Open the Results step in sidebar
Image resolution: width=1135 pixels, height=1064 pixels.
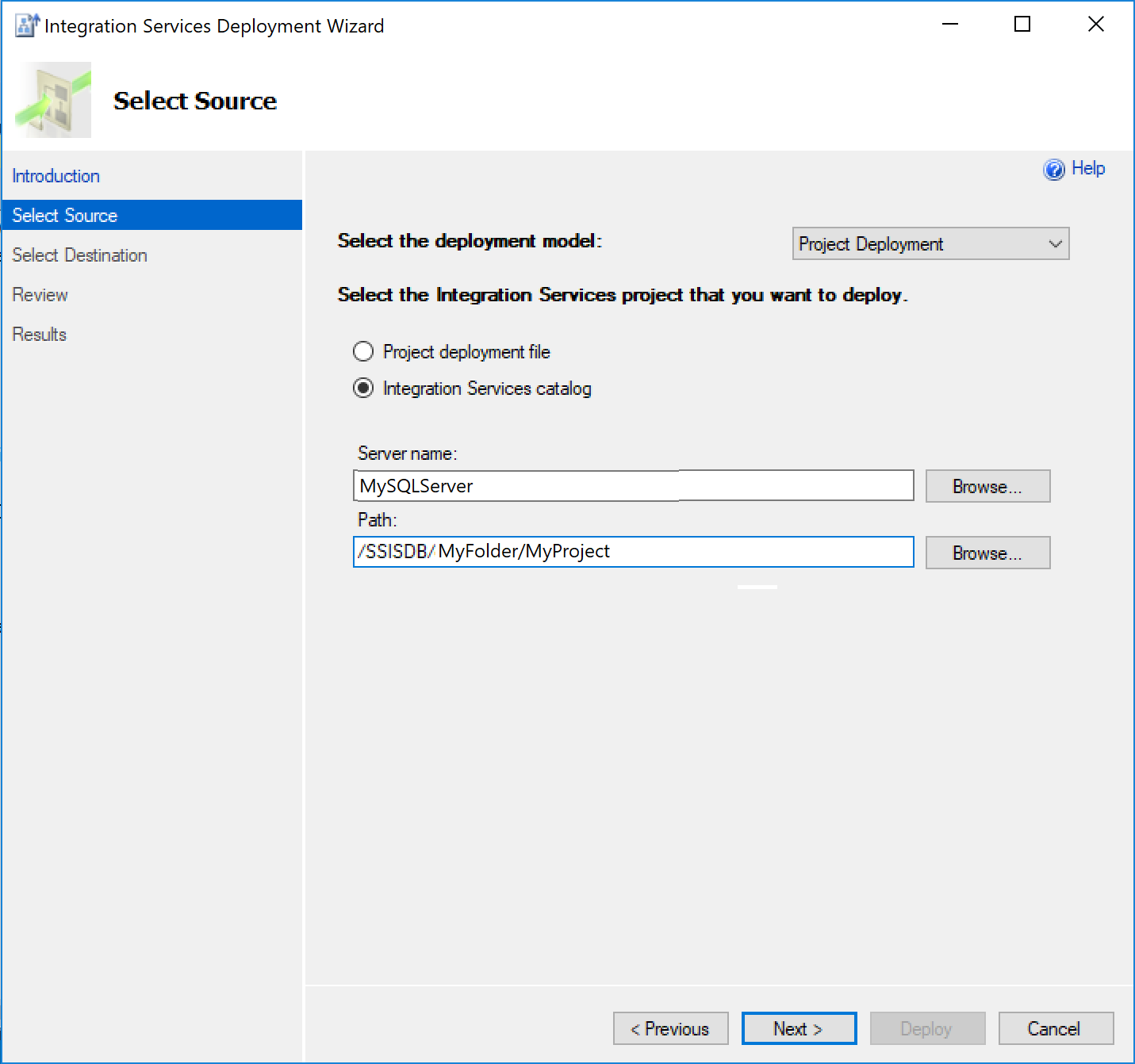pos(40,335)
